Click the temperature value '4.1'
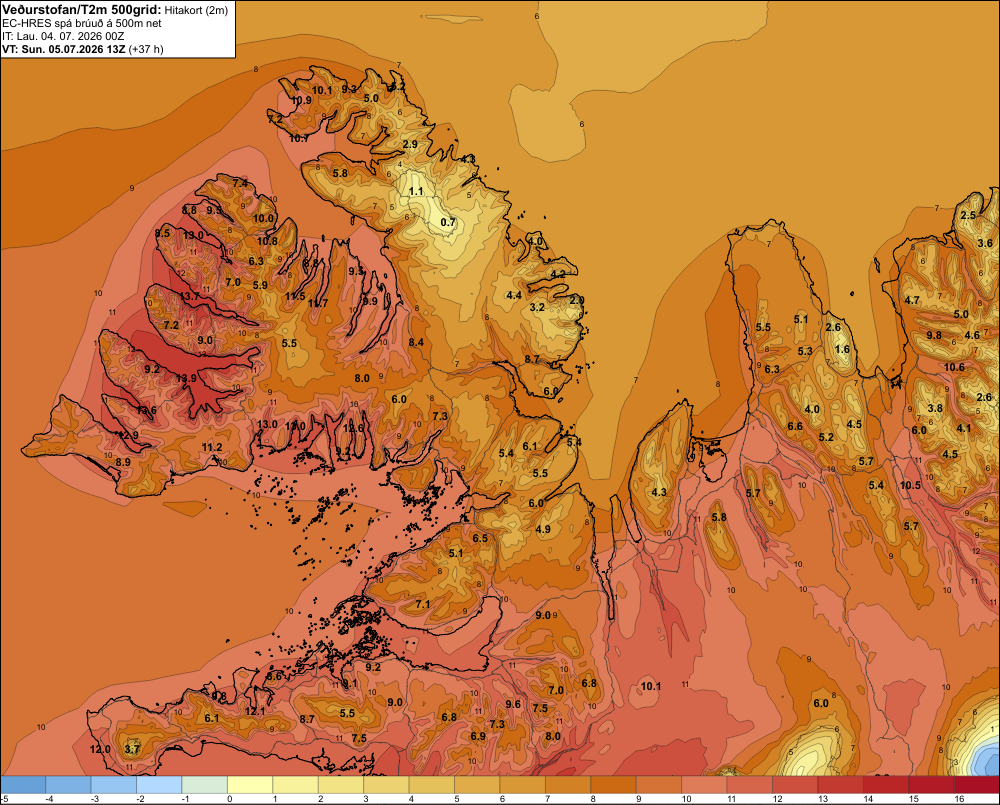The image size is (1000, 805). coord(964,429)
